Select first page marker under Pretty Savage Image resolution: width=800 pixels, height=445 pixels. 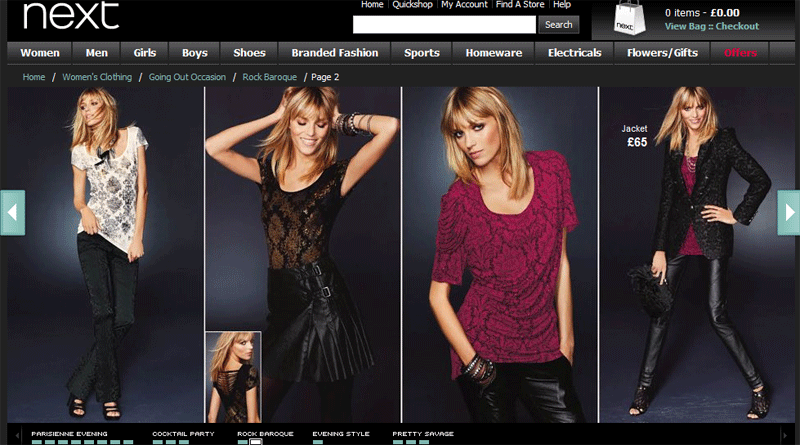point(397,441)
